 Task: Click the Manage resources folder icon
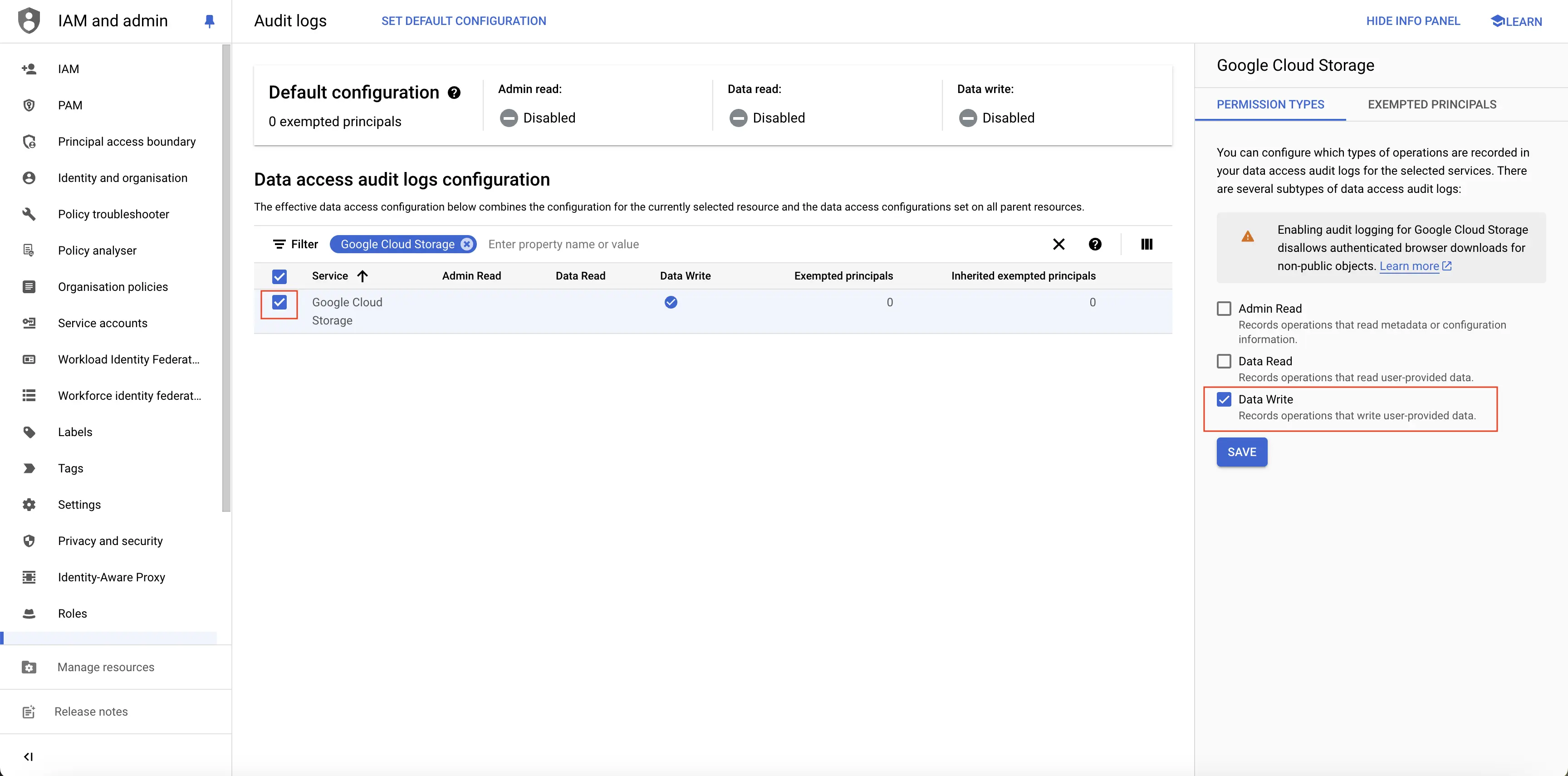(29, 667)
